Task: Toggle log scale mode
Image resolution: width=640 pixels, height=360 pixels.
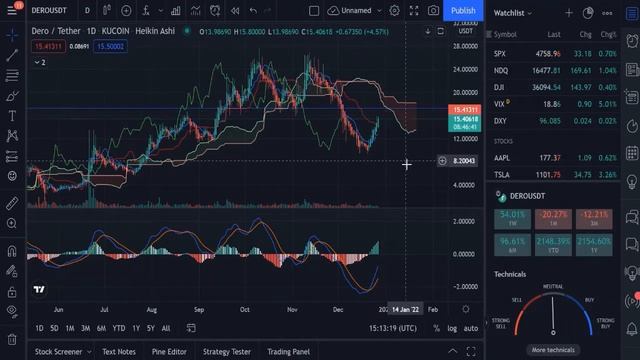Action: (452, 328)
